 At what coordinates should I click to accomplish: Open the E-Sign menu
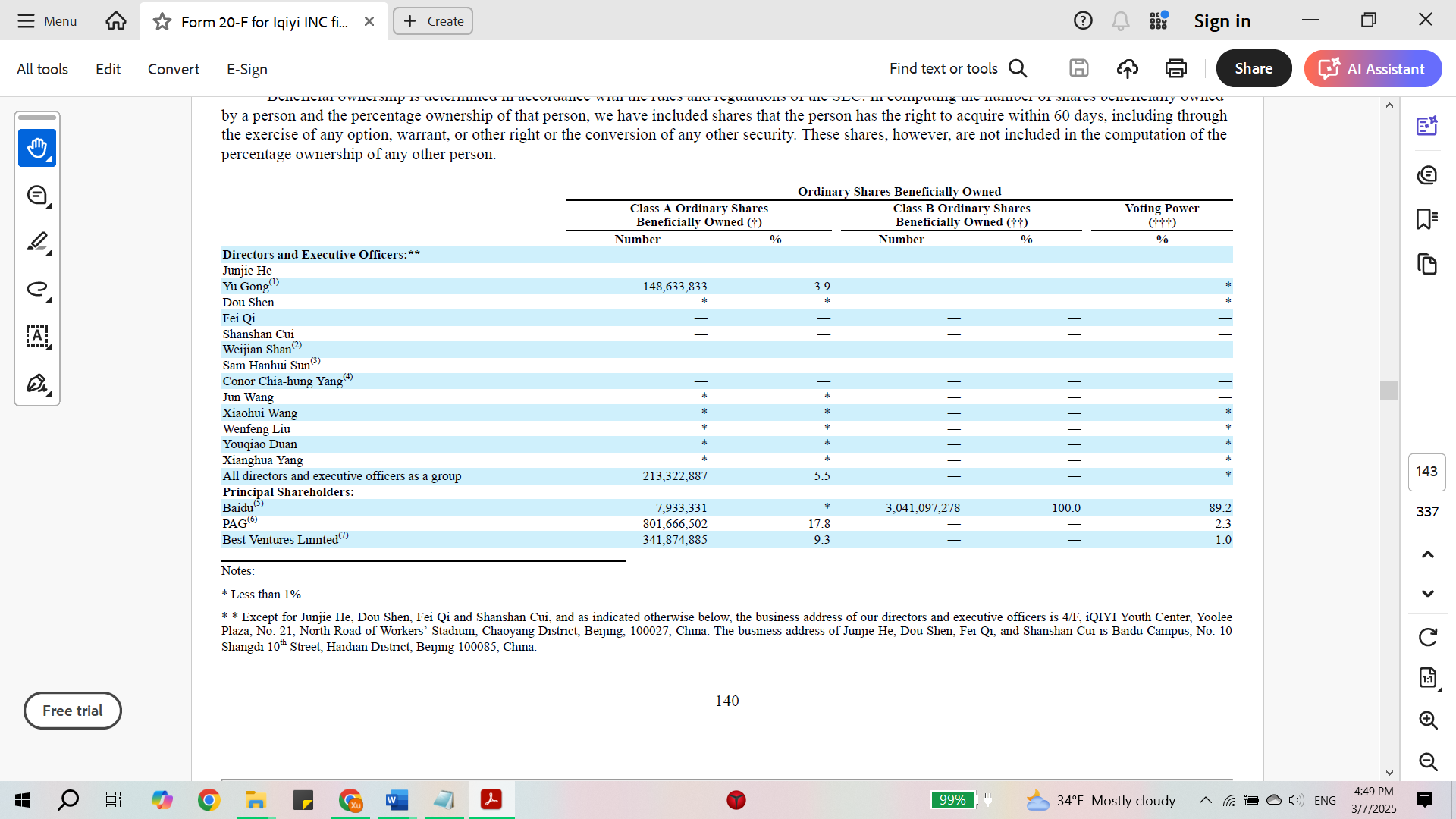pos(247,69)
